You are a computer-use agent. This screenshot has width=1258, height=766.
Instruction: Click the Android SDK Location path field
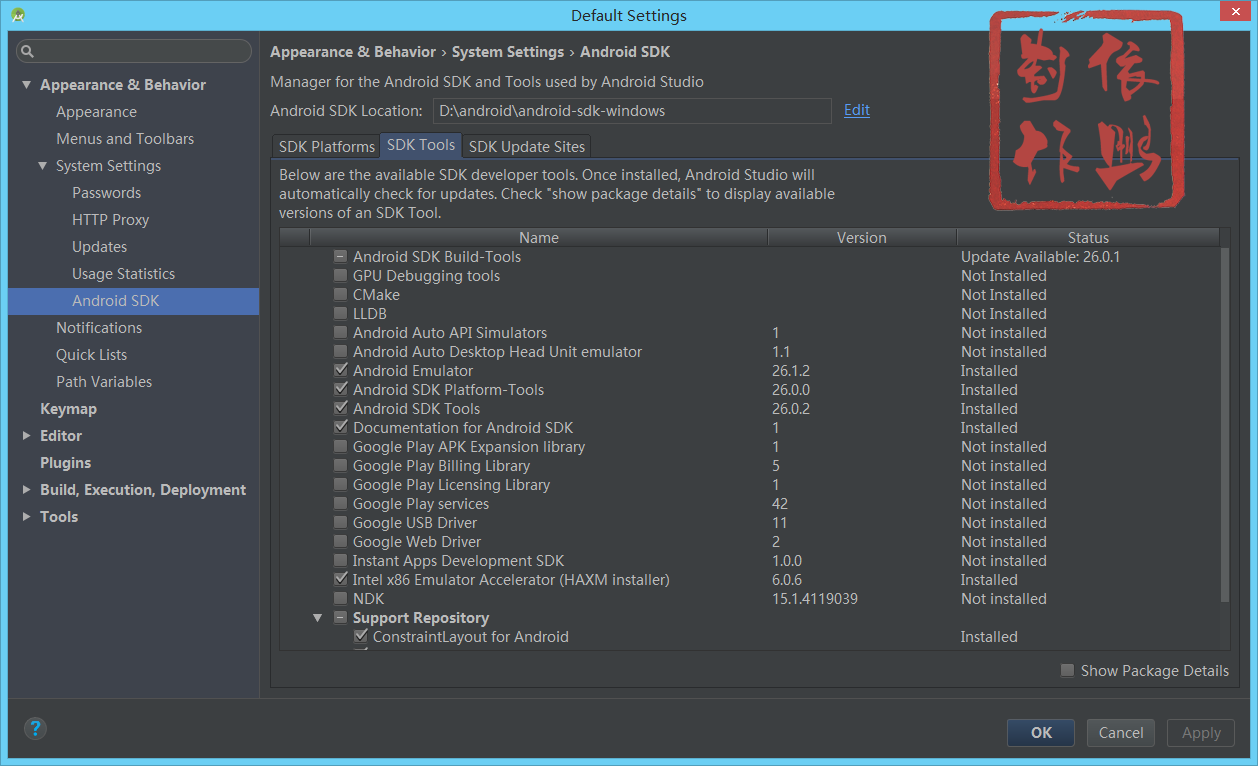631,111
